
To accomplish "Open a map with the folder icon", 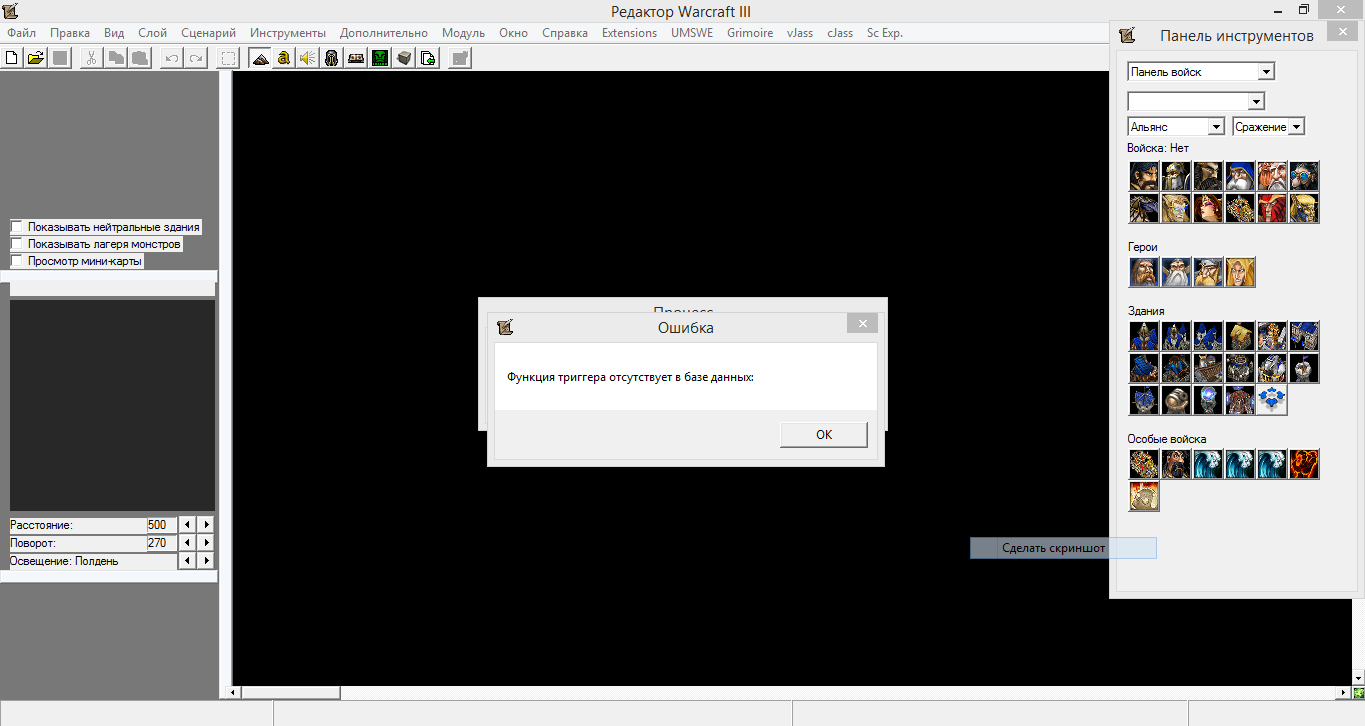I will (x=35, y=58).
